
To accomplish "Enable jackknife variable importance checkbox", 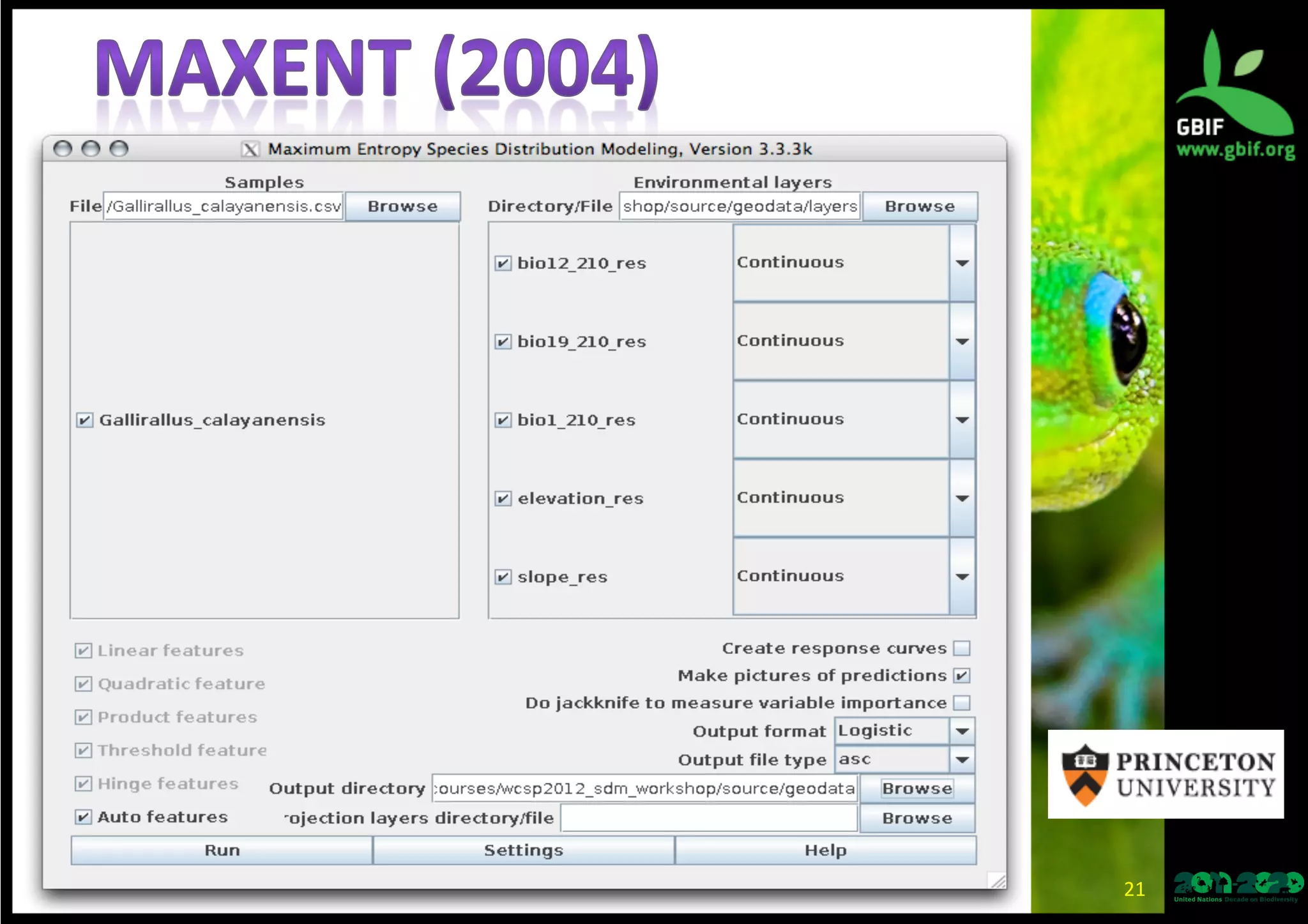I will pyautogui.click(x=962, y=703).
